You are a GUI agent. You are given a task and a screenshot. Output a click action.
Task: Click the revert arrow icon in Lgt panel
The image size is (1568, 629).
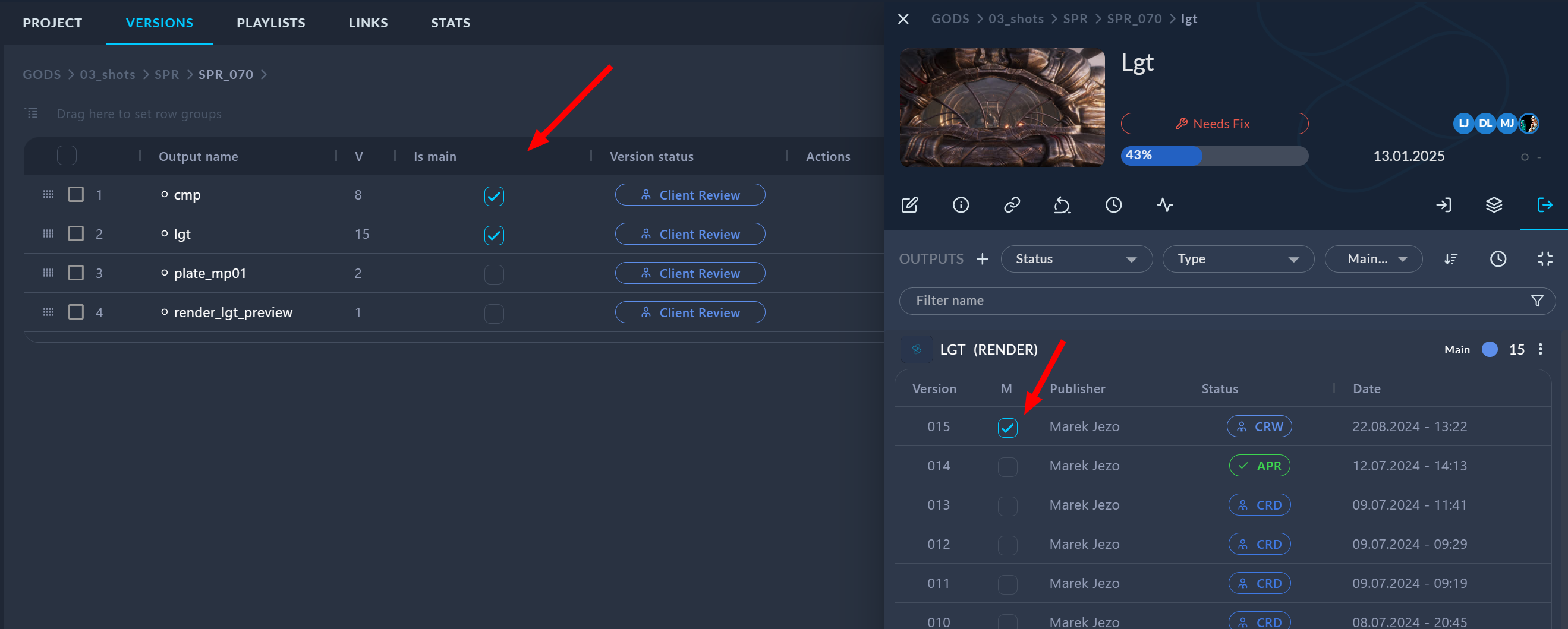(1062, 205)
